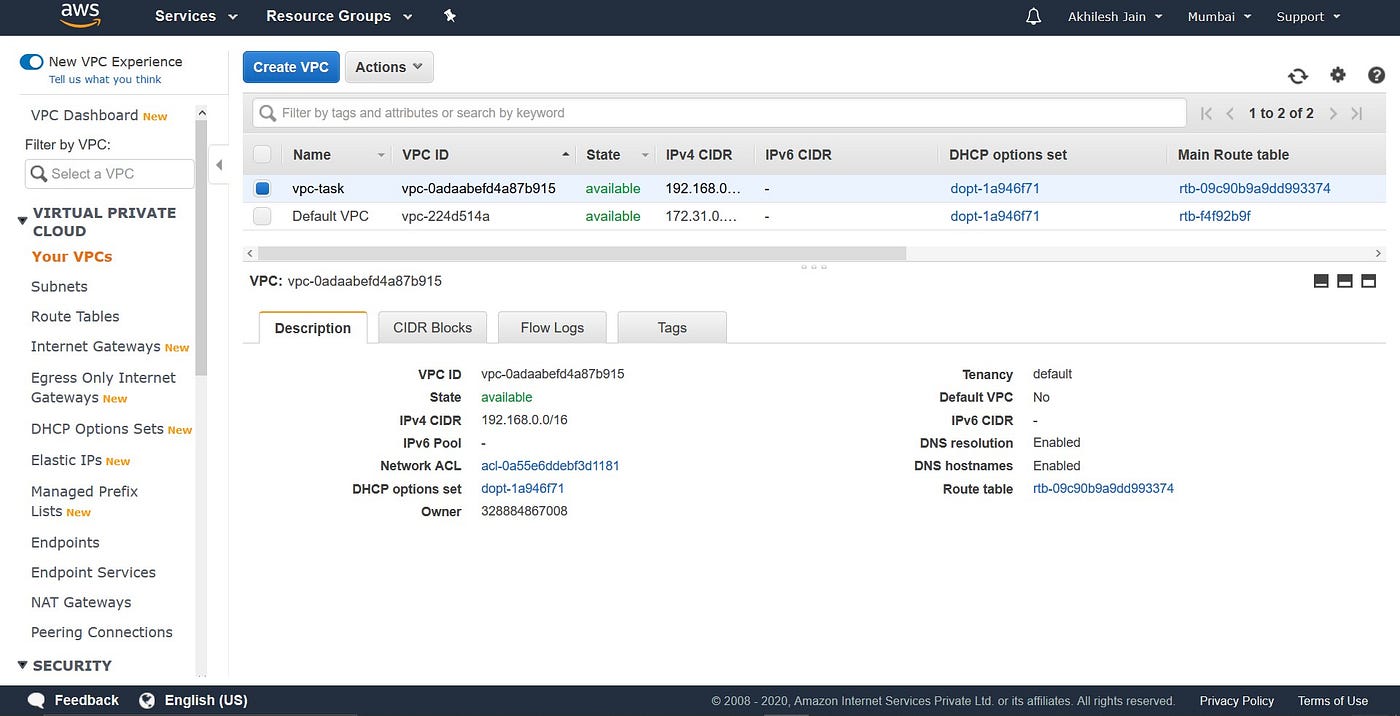1400x716 pixels.
Task: Open the Services dropdown
Action: tap(196, 16)
